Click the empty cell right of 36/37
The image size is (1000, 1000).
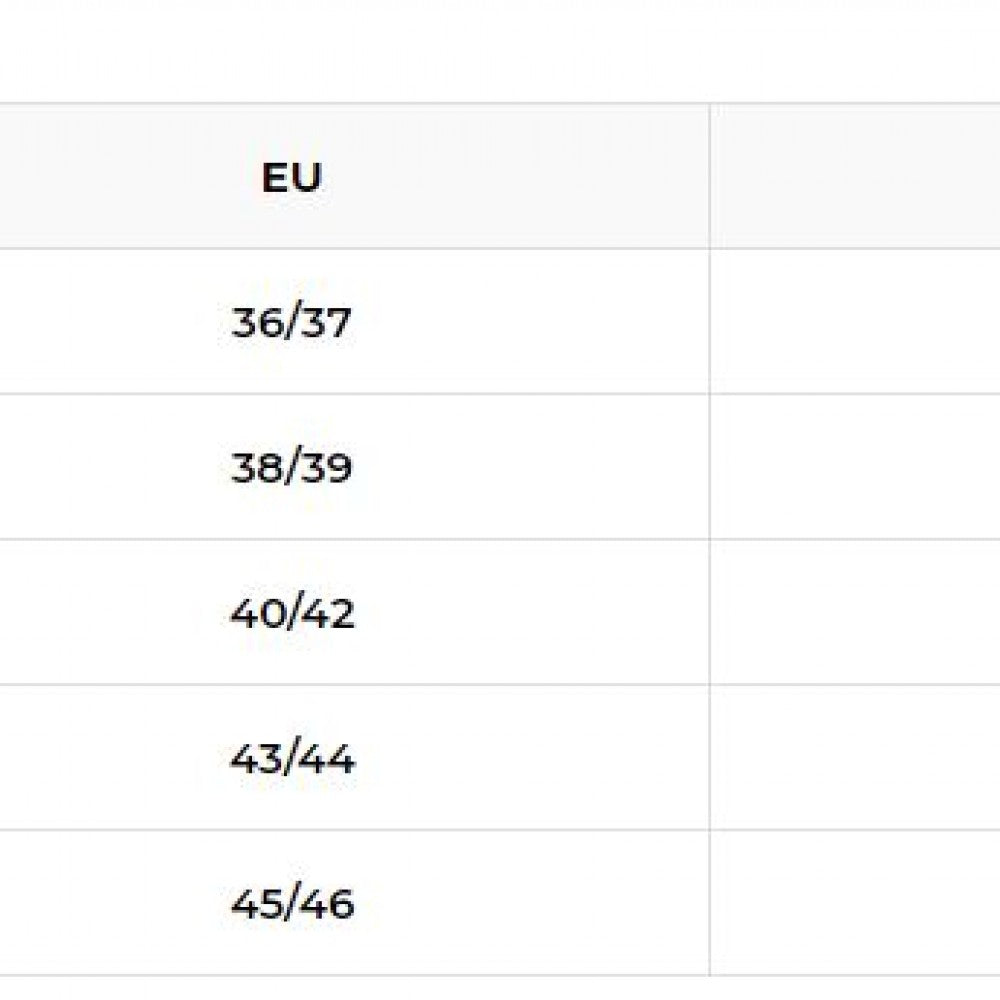click(855, 323)
